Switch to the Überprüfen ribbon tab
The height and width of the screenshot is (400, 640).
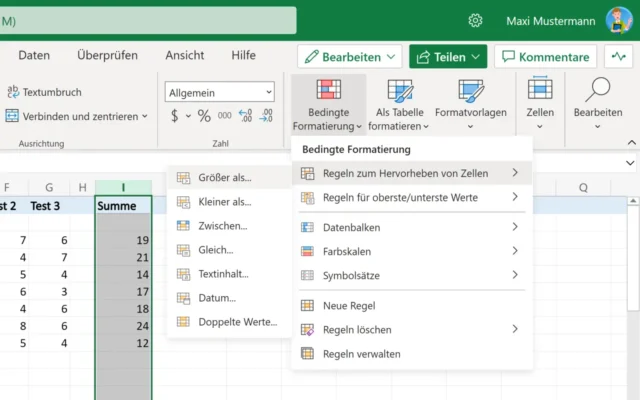tap(107, 55)
